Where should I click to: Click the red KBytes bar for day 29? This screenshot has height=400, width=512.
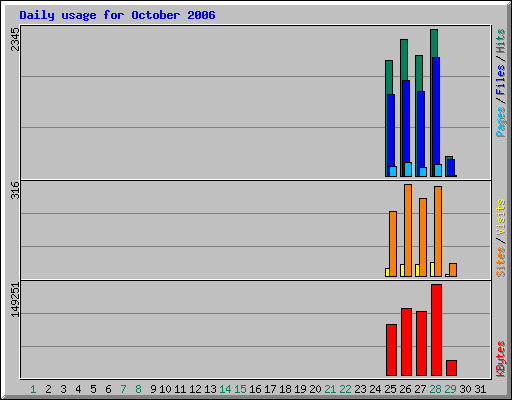tap(451, 368)
